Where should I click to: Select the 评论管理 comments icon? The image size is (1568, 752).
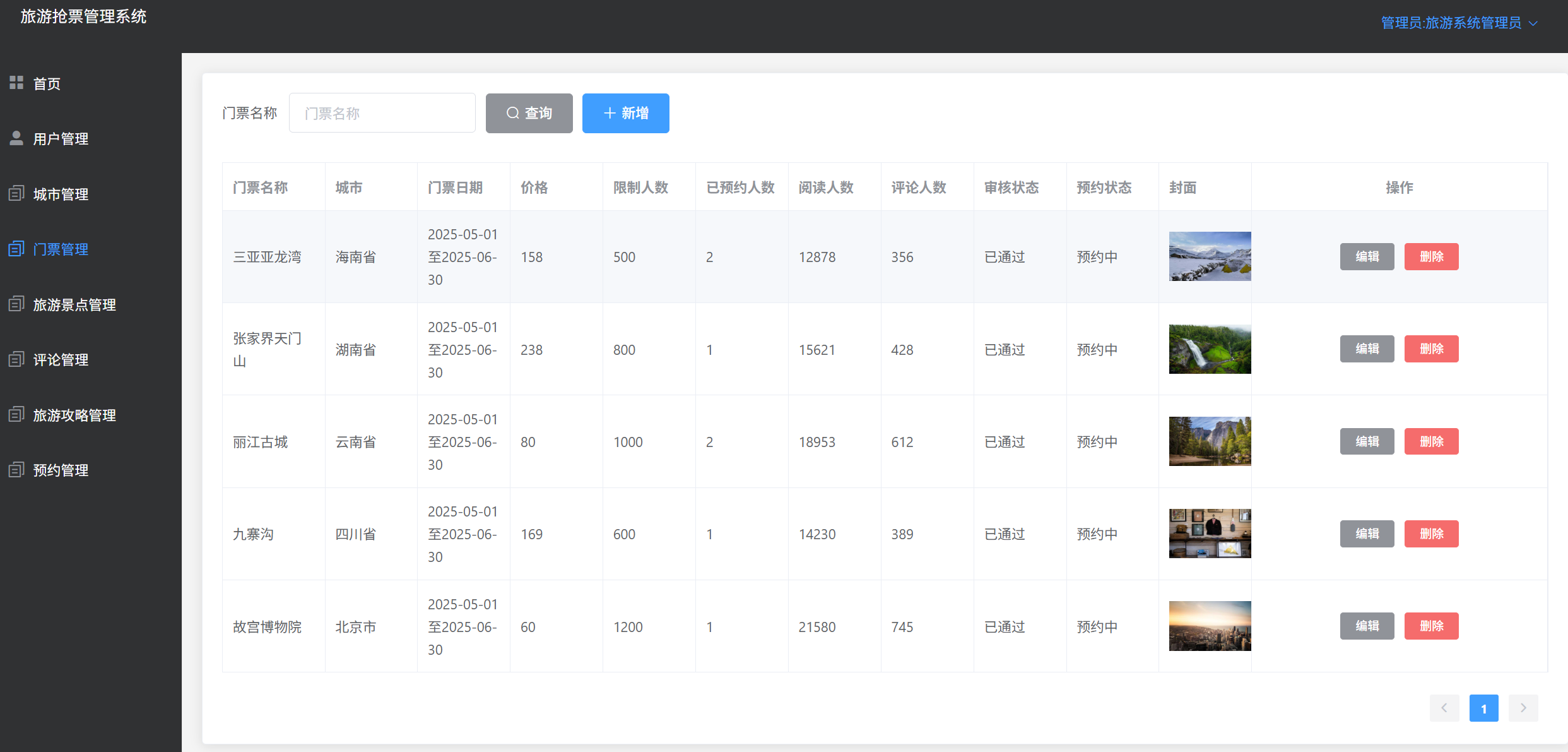tap(16, 359)
